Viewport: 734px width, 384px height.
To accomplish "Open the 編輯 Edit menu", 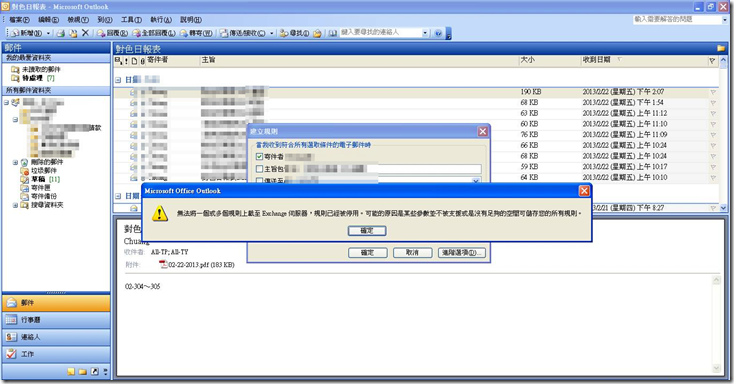I will click(48, 20).
